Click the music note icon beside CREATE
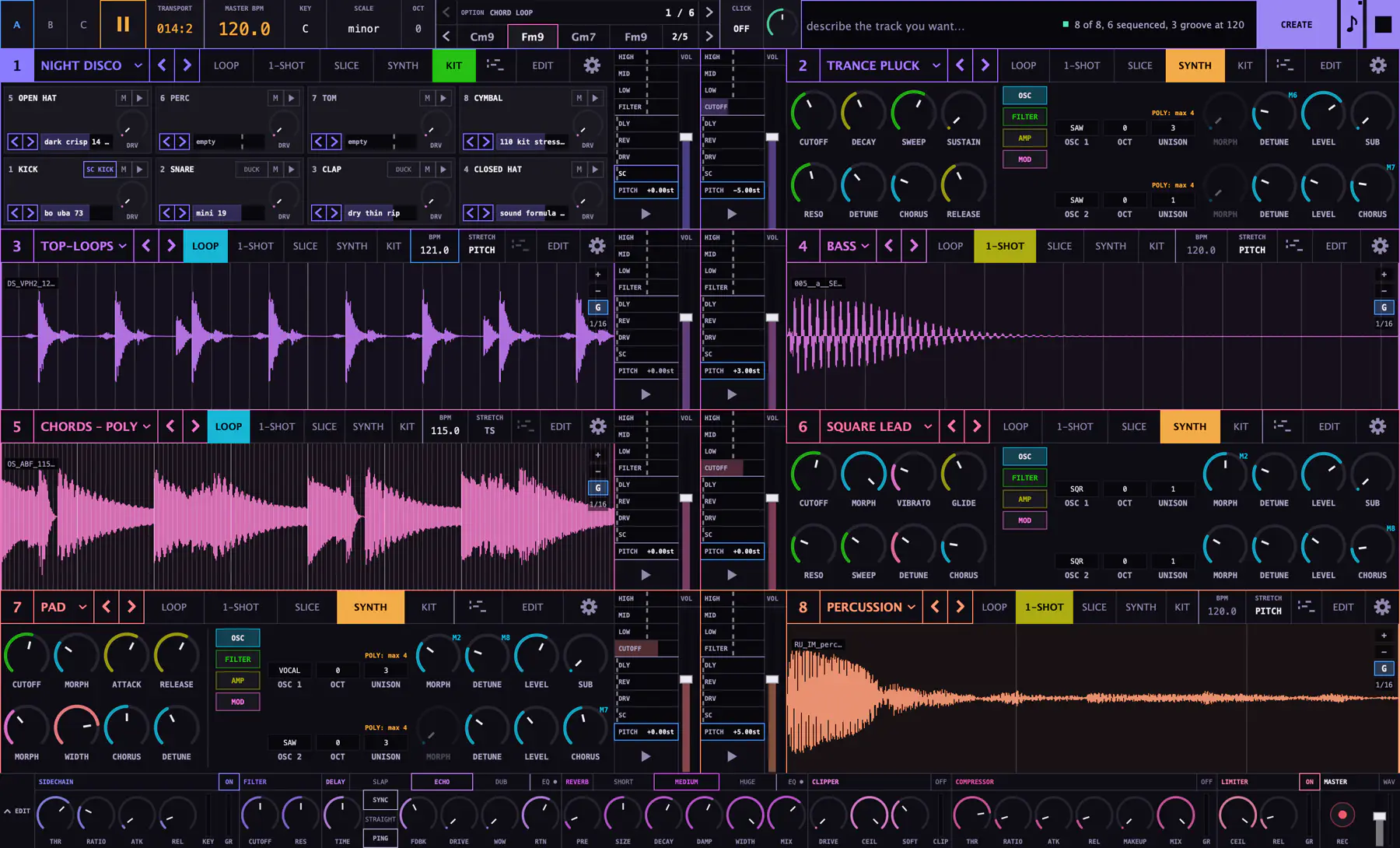 coord(1352,24)
